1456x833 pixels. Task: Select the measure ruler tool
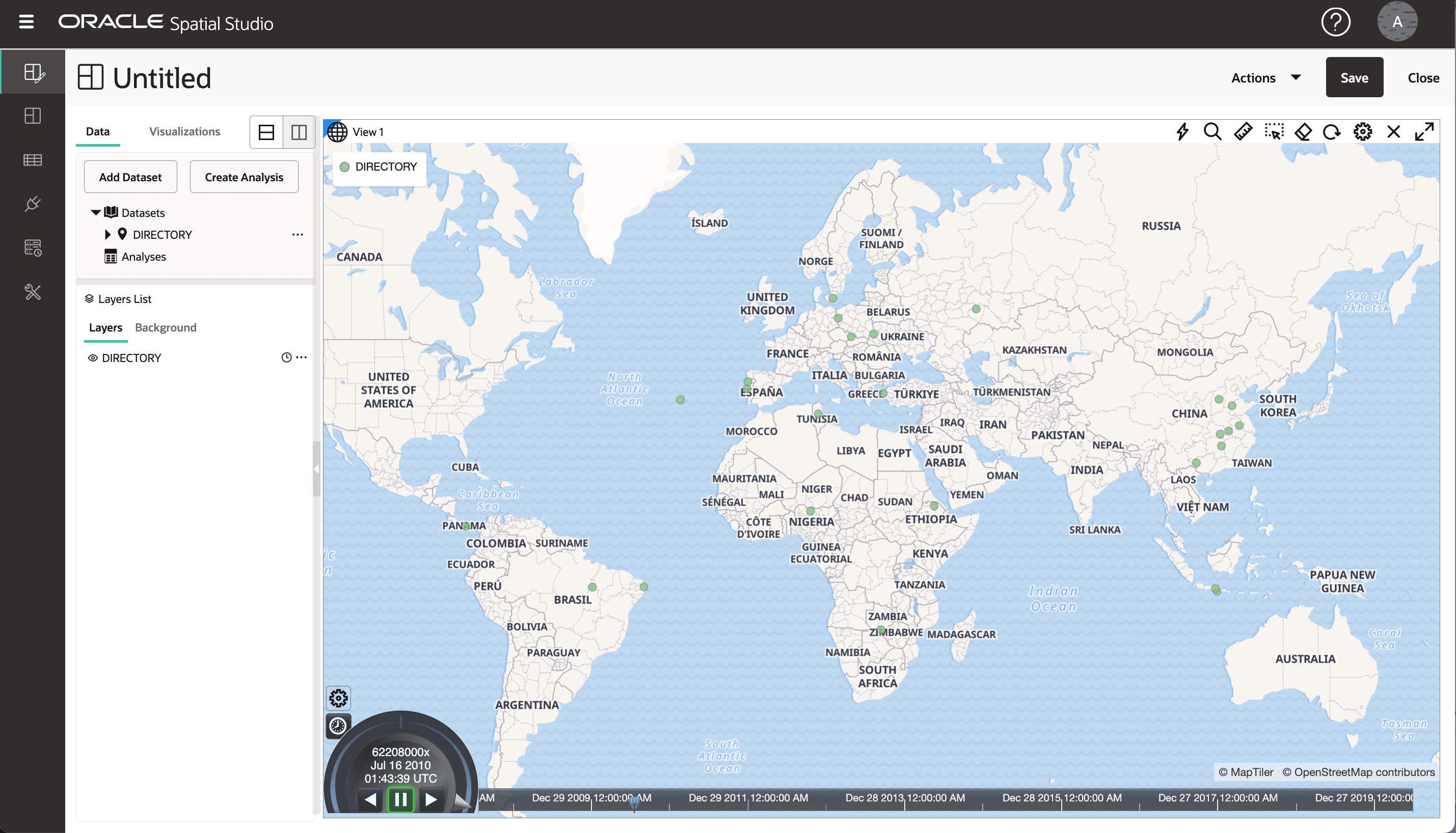(x=1243, y=132)
